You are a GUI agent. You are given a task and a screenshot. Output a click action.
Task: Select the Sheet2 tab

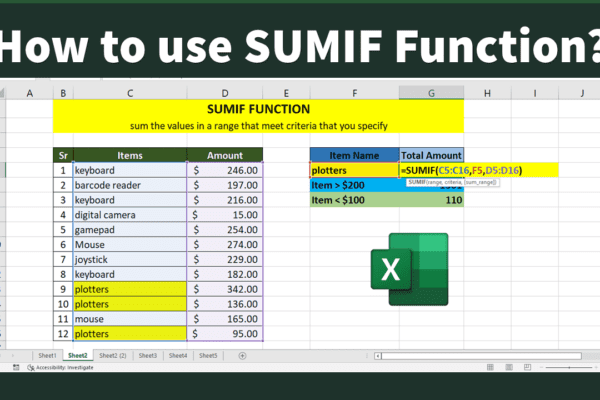tap(78, 356)
